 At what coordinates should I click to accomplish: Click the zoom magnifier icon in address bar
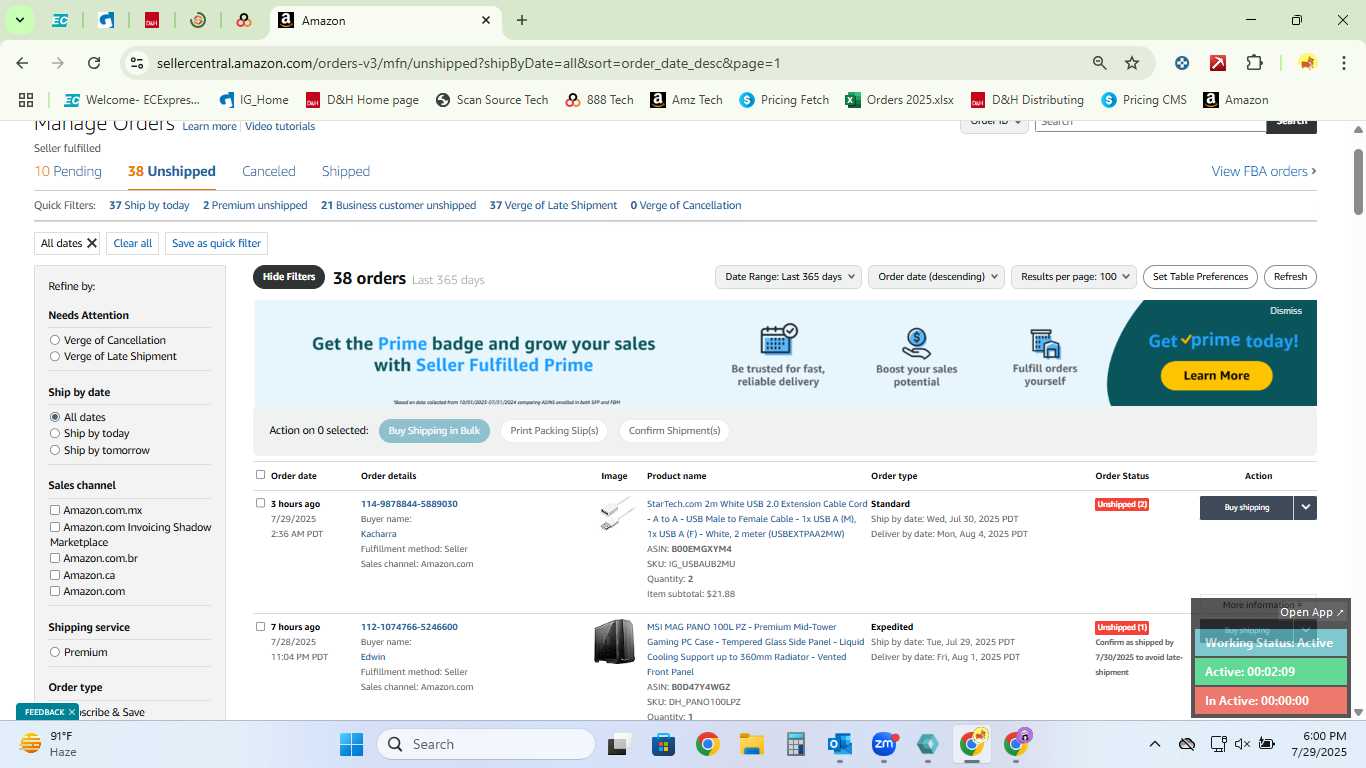[1099, 63]
